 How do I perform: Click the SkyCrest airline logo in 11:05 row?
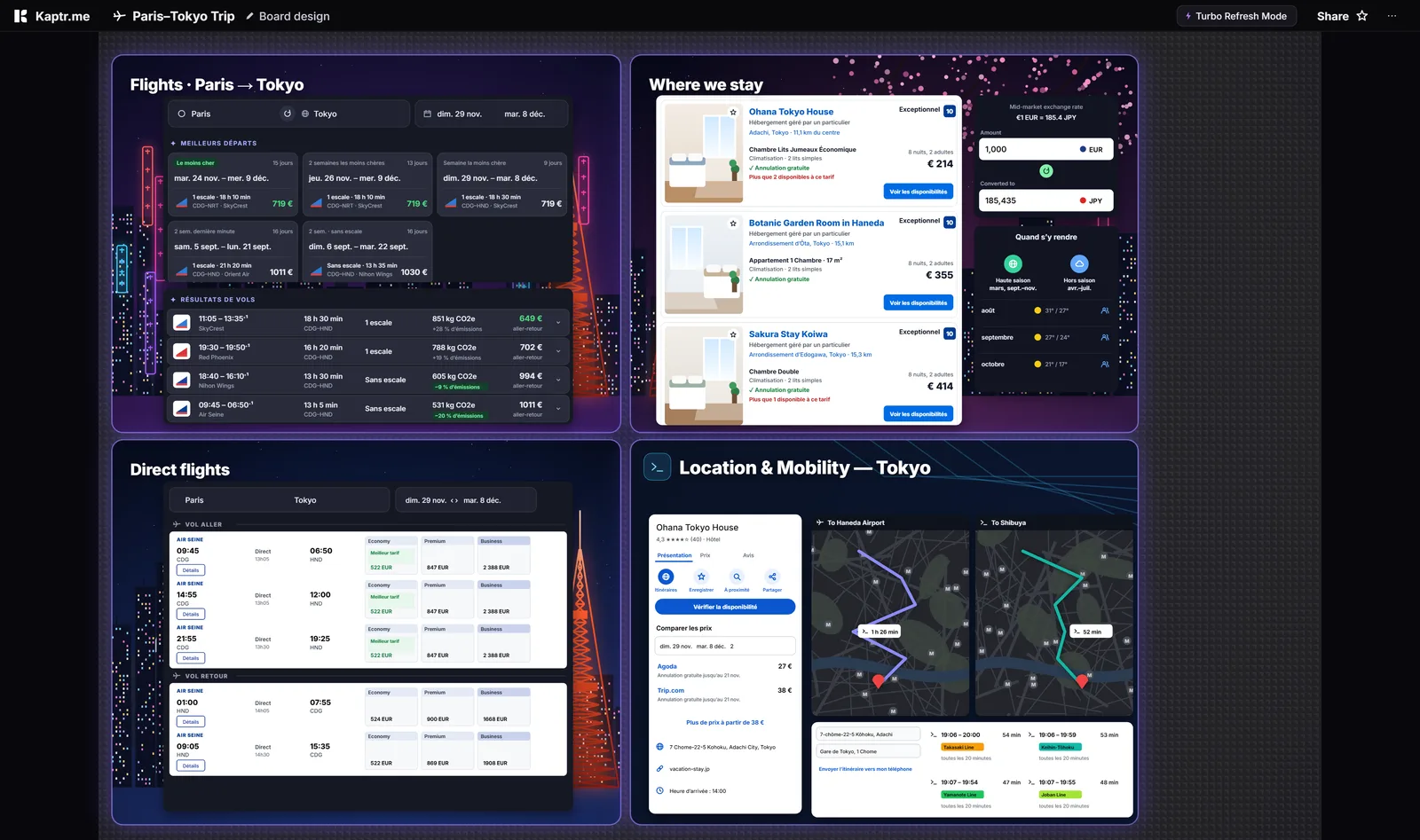tap(182, 323)
